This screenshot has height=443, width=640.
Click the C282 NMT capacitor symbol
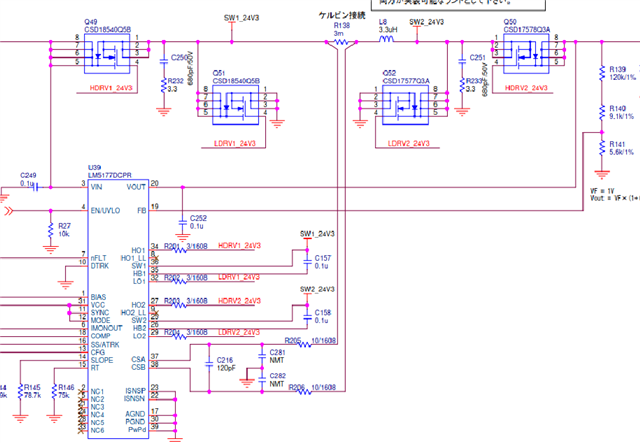tap(262, 380)
